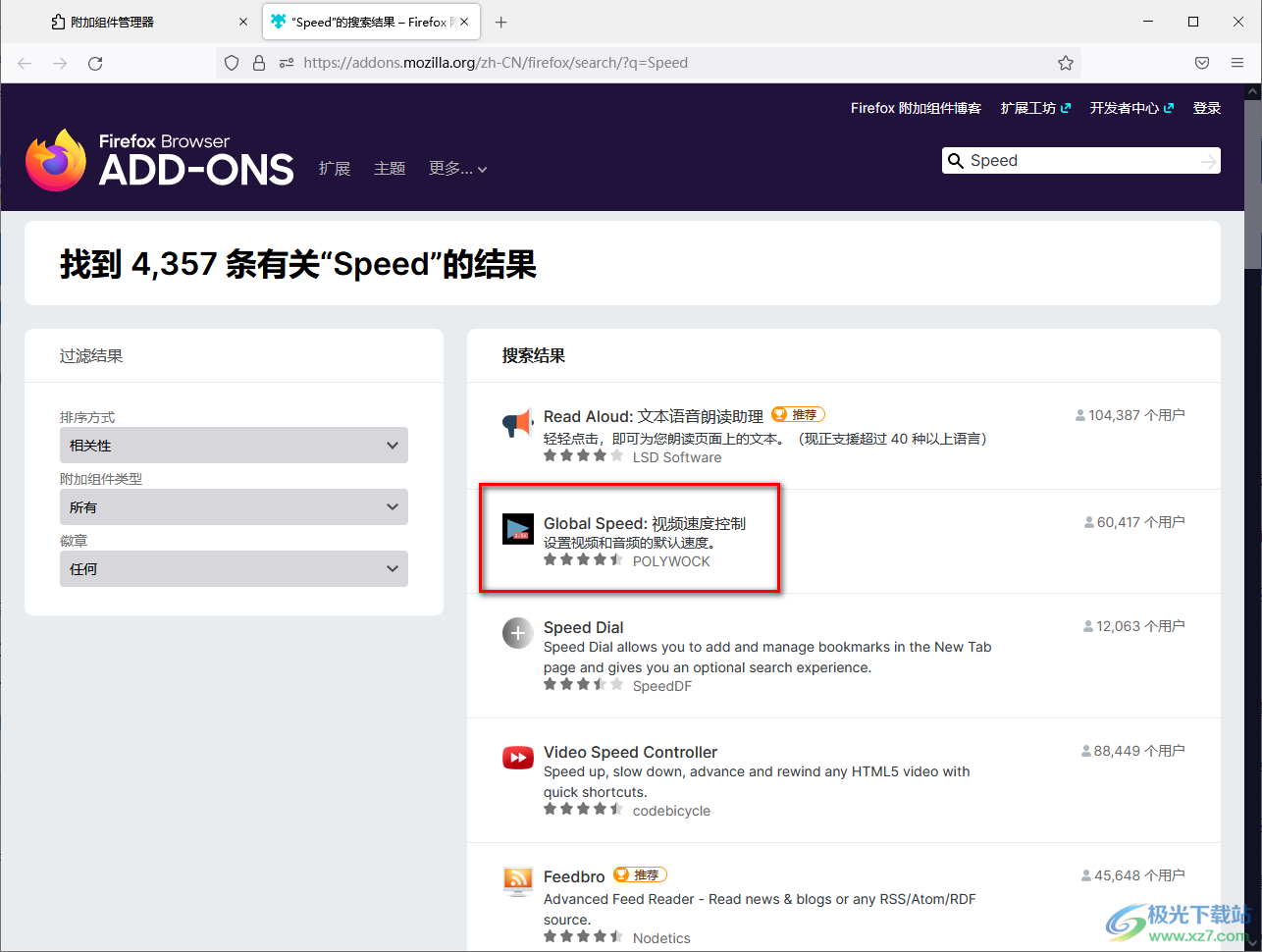Click in the Speed search input field

pos(1079,161)
